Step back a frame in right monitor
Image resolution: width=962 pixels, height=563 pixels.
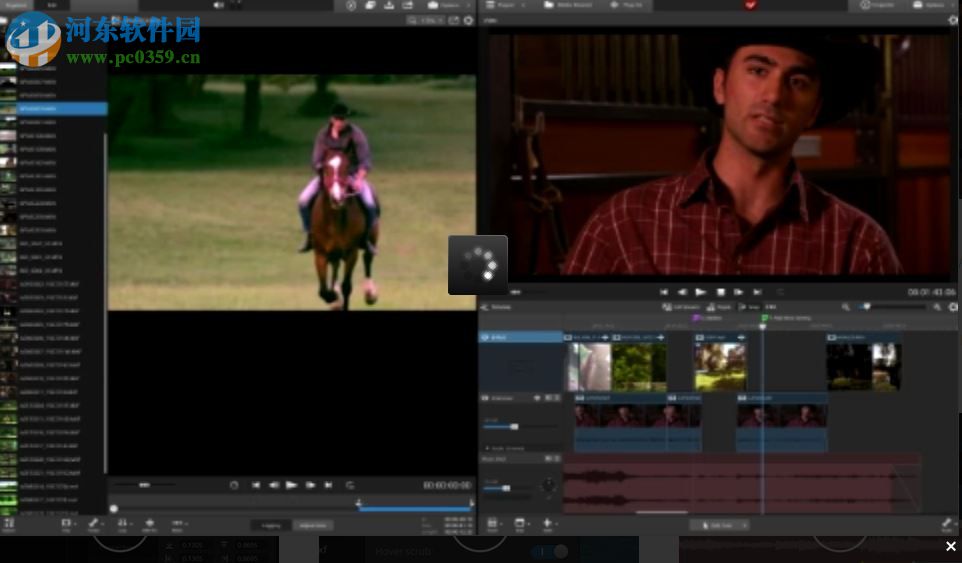click(682, 292)
